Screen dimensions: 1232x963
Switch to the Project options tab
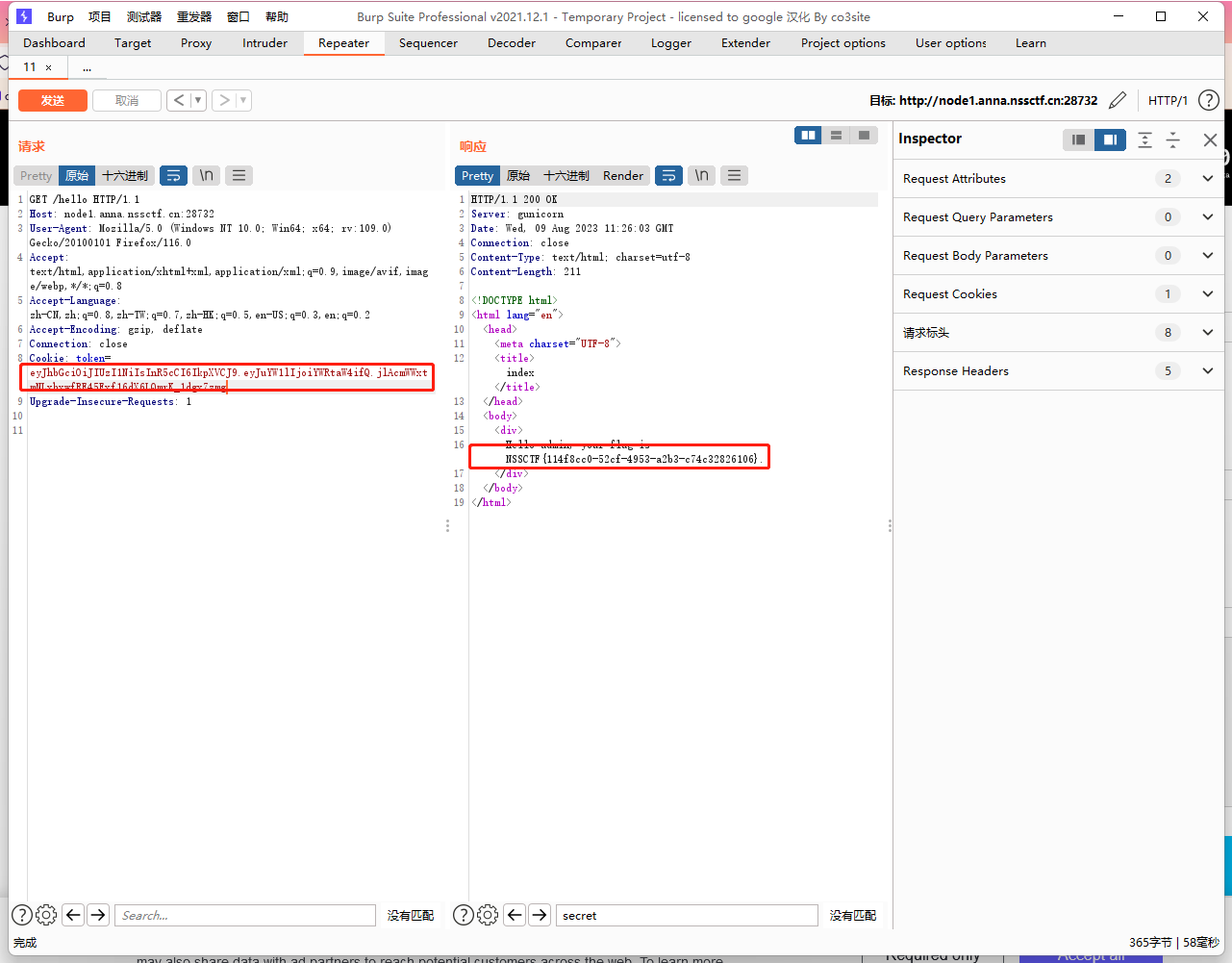843,43
